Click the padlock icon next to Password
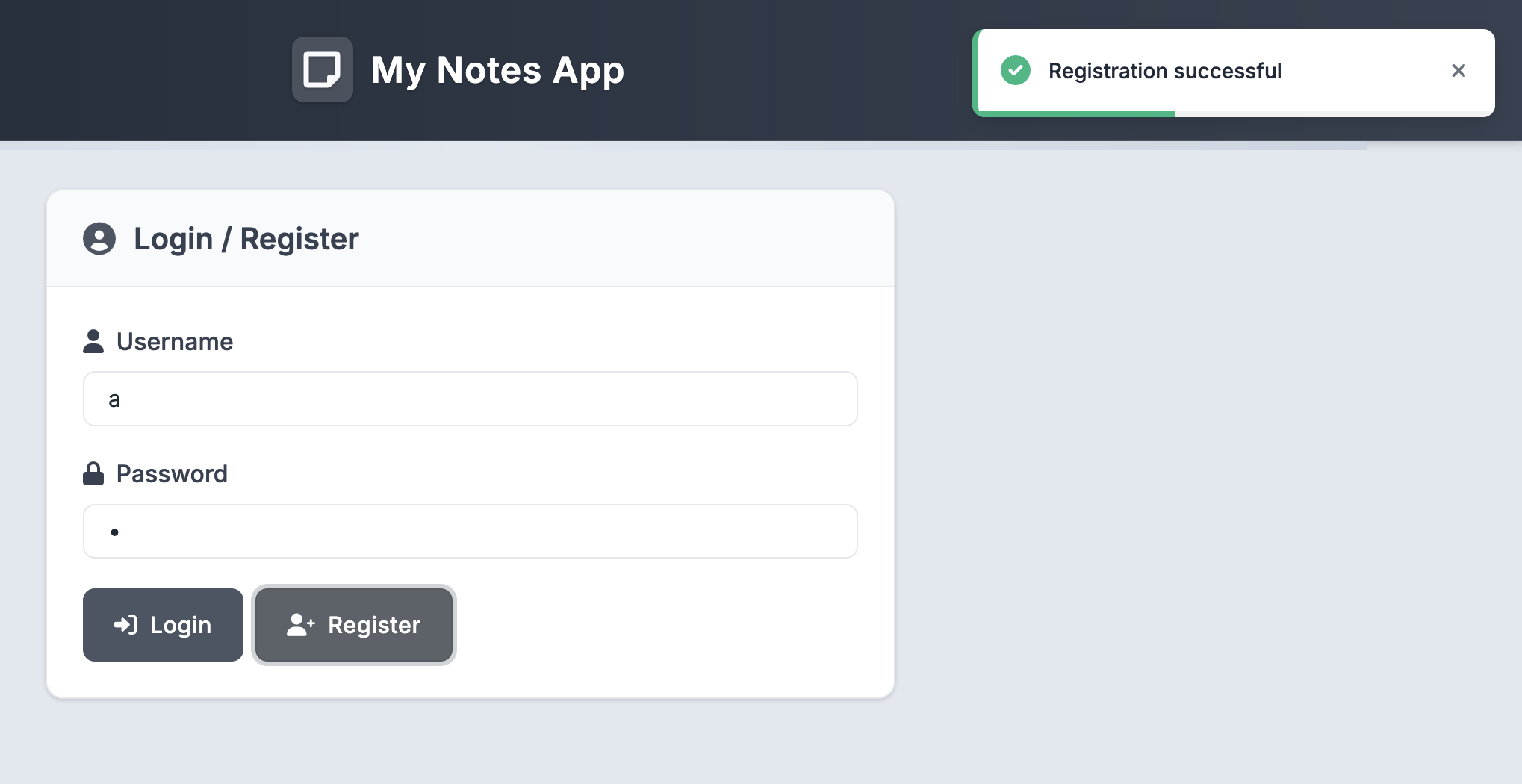The image size is (1522, 784). click(x=93, y=473)
